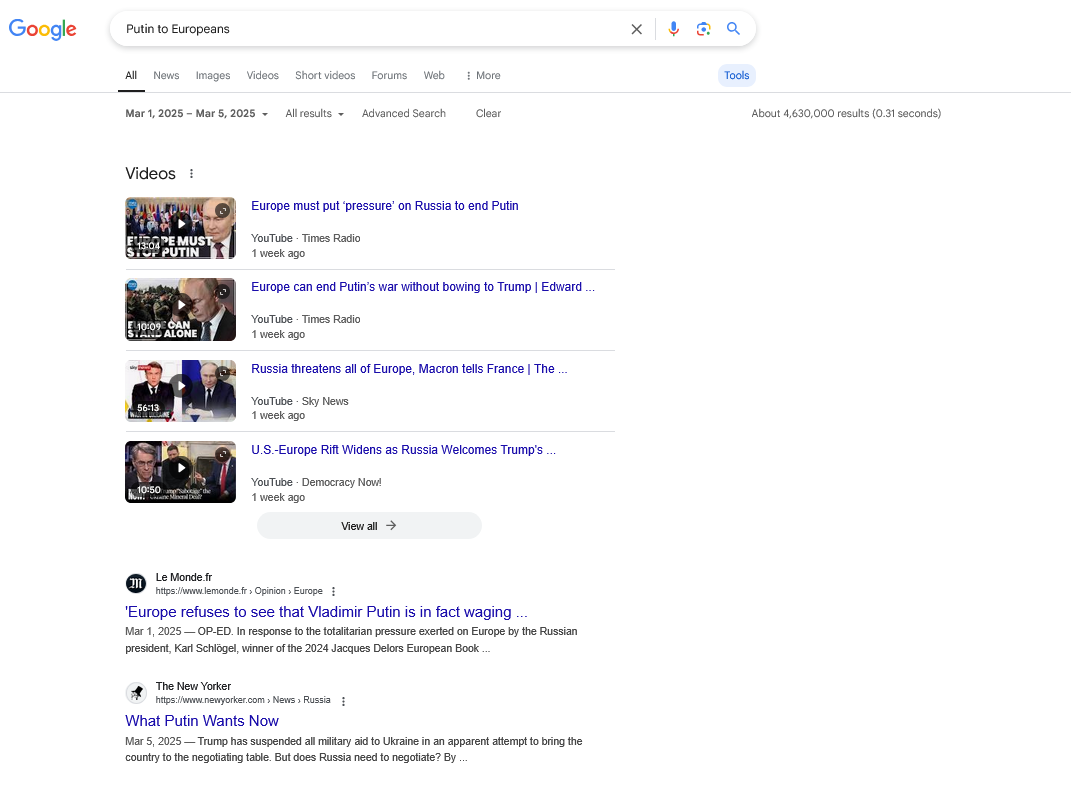Toggle the Tools button
The height and width of the screenshot is (789, 1071).
point(736,76)
